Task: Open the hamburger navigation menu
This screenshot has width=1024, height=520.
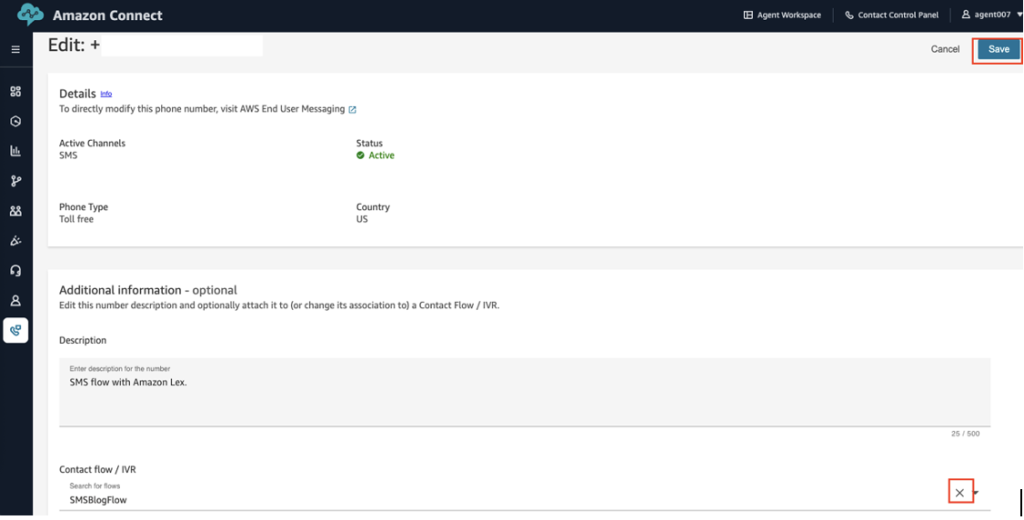Action: tap(16, 50)
